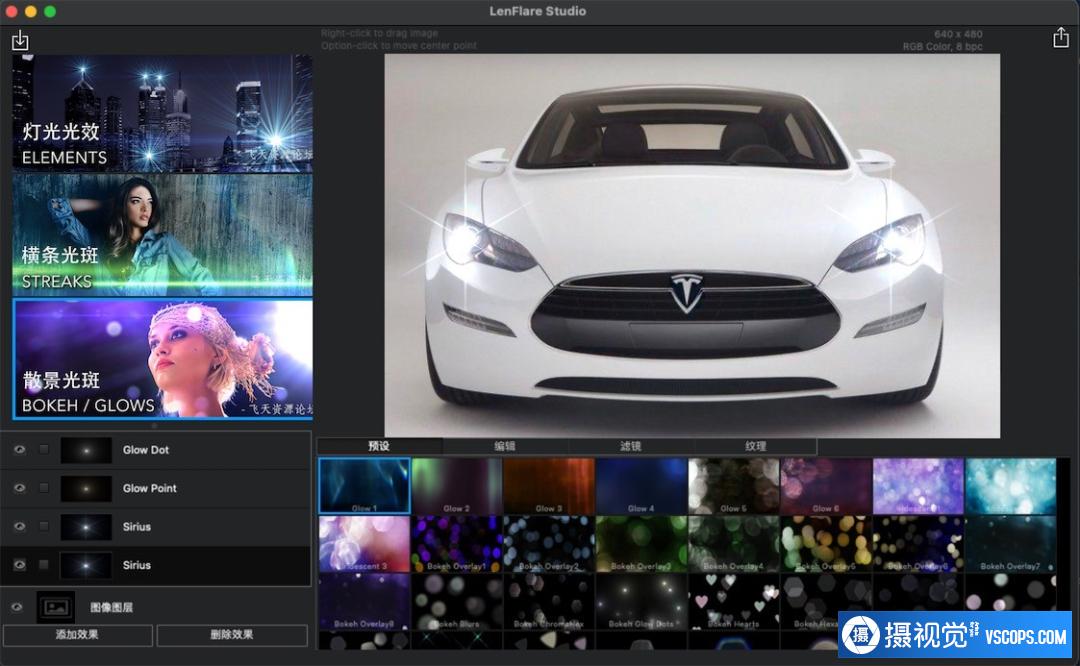1080x666 pixels.
Task: Hide the non-highlighted Sirius layer via eye
Action: tap(19, 527)
